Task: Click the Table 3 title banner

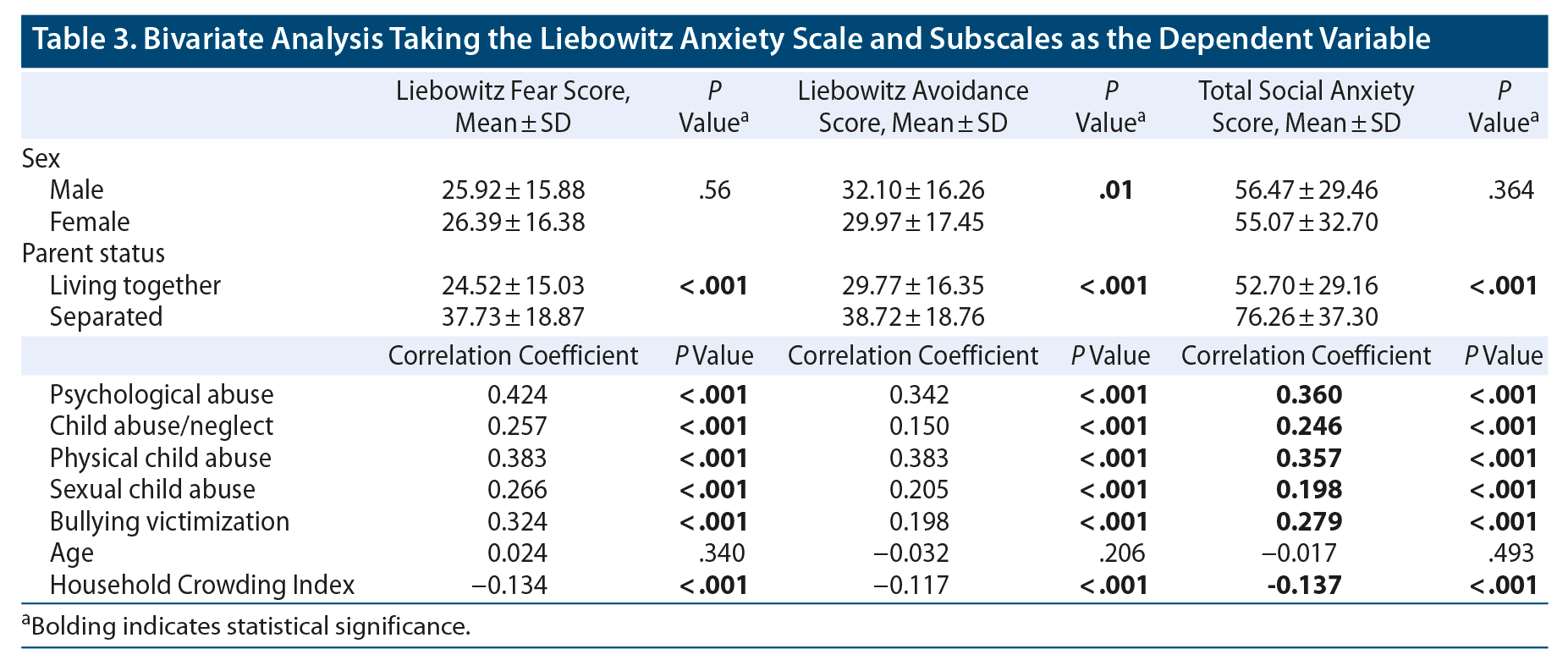Action: tap(731, 39)
